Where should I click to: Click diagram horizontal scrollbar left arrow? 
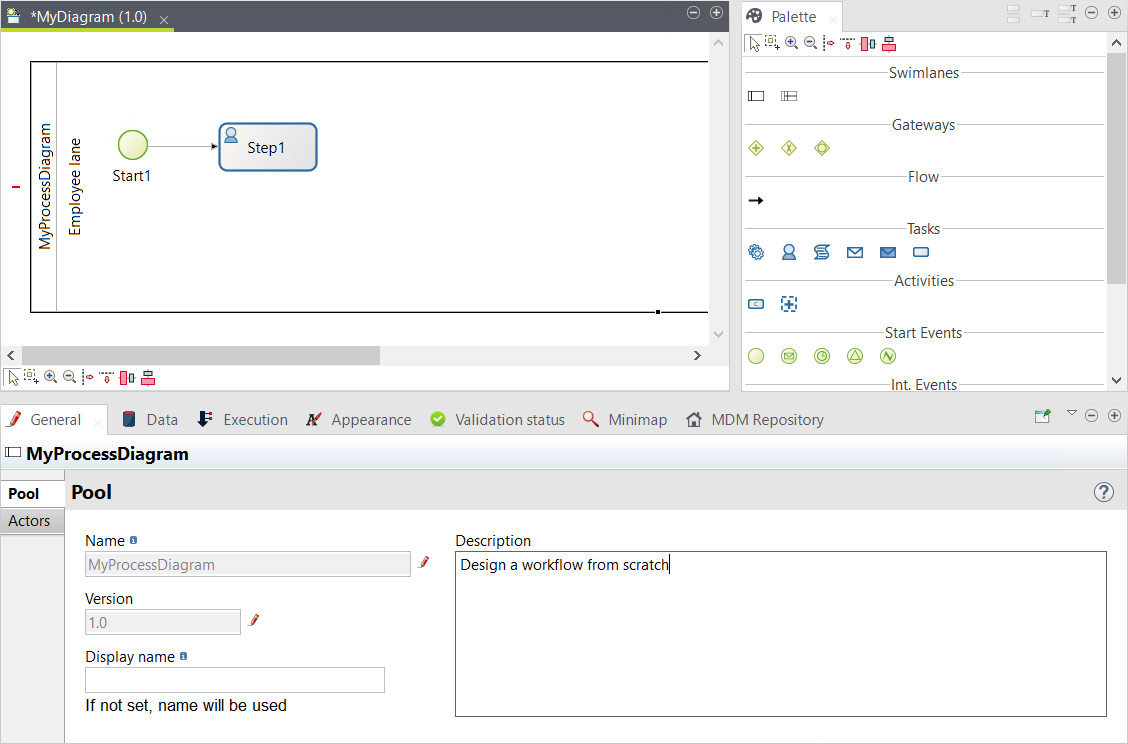[11, 355]
